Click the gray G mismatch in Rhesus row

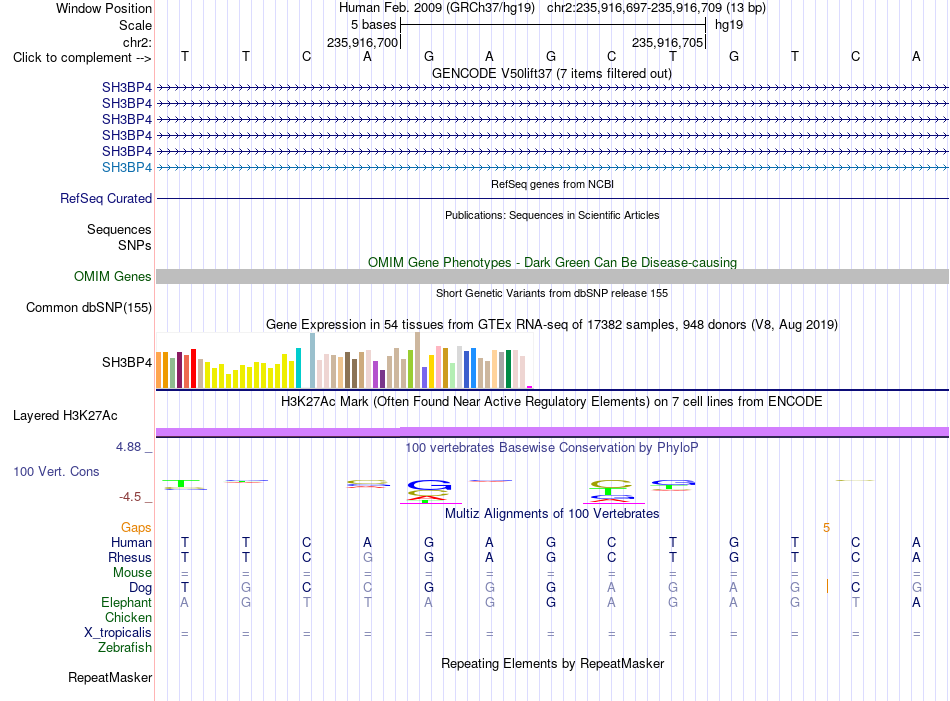coord(368,557)
